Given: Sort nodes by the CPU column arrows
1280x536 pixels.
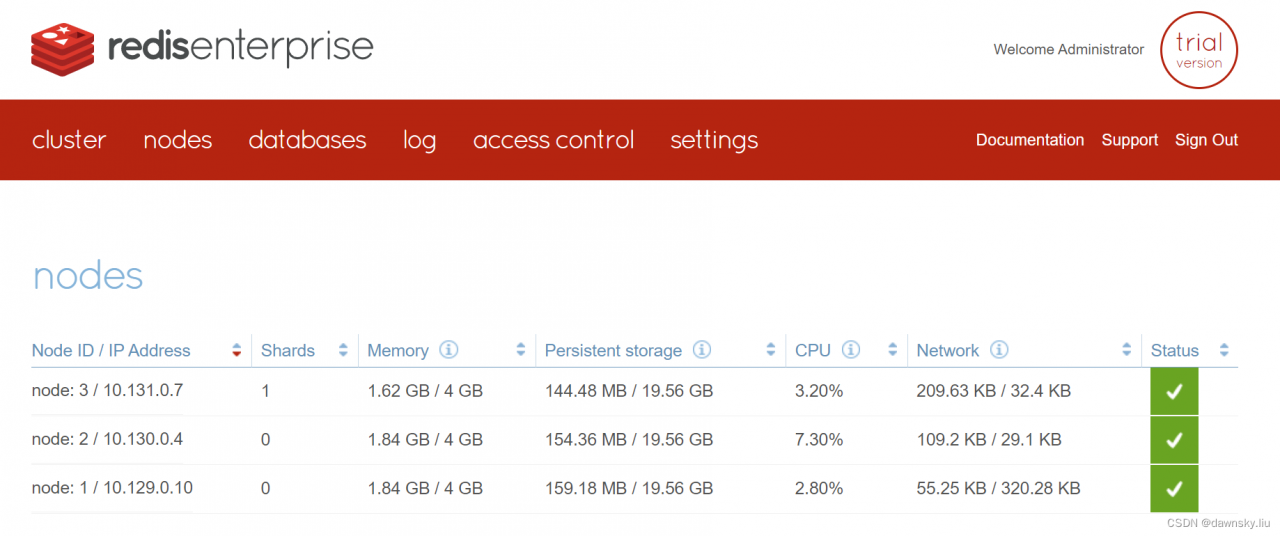Looking at the screenshot, I should (892, 351).
